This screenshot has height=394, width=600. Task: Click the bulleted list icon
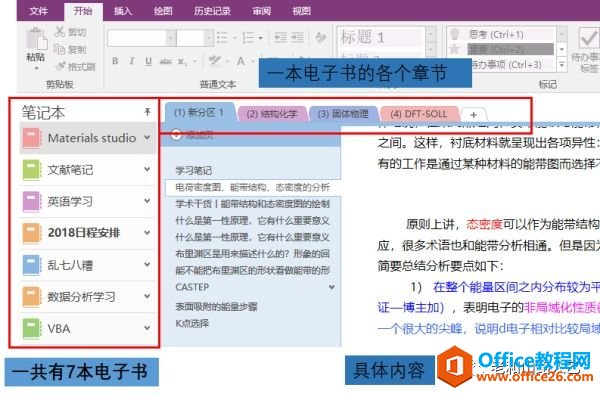[223, 37]
